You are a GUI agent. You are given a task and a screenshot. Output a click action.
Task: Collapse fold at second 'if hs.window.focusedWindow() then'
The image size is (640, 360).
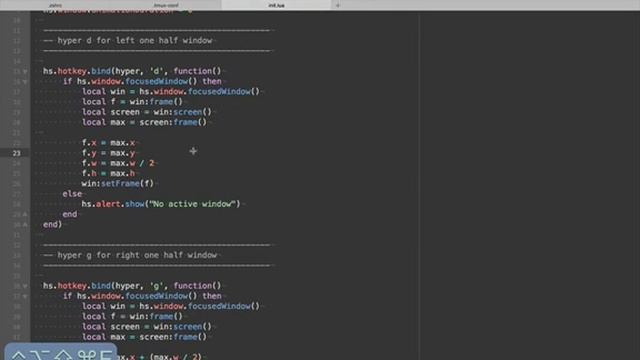(25, 296)
